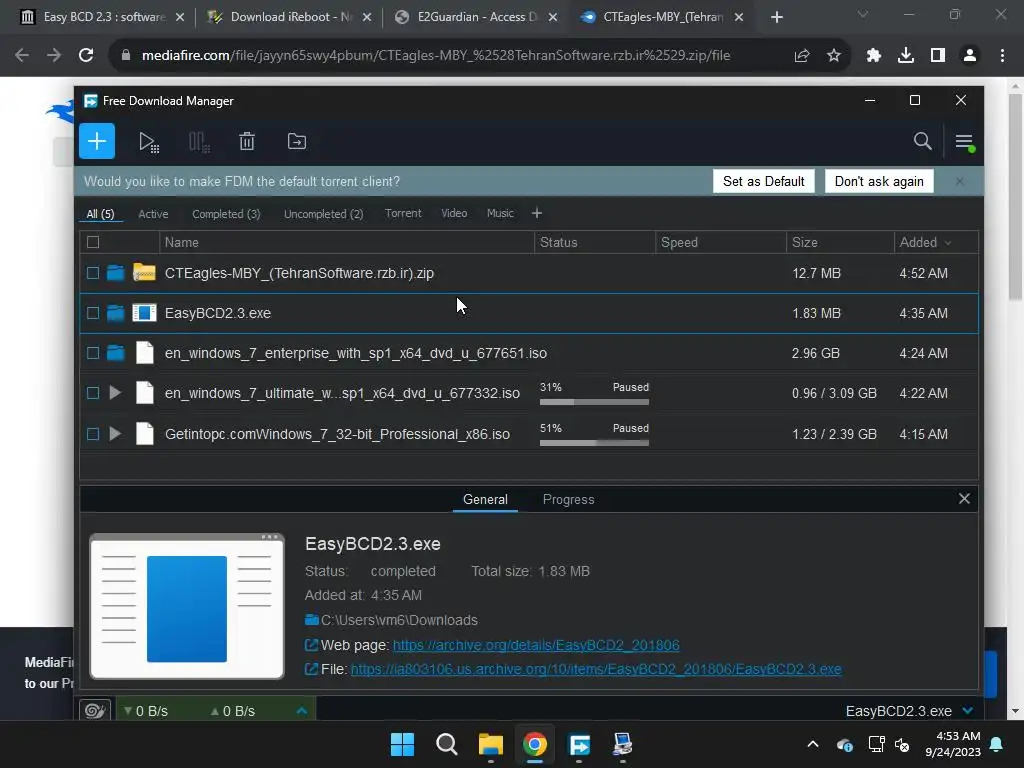Dismiss the default torrent client banner
The image size is (1024, 768).
tap(959, 182)
